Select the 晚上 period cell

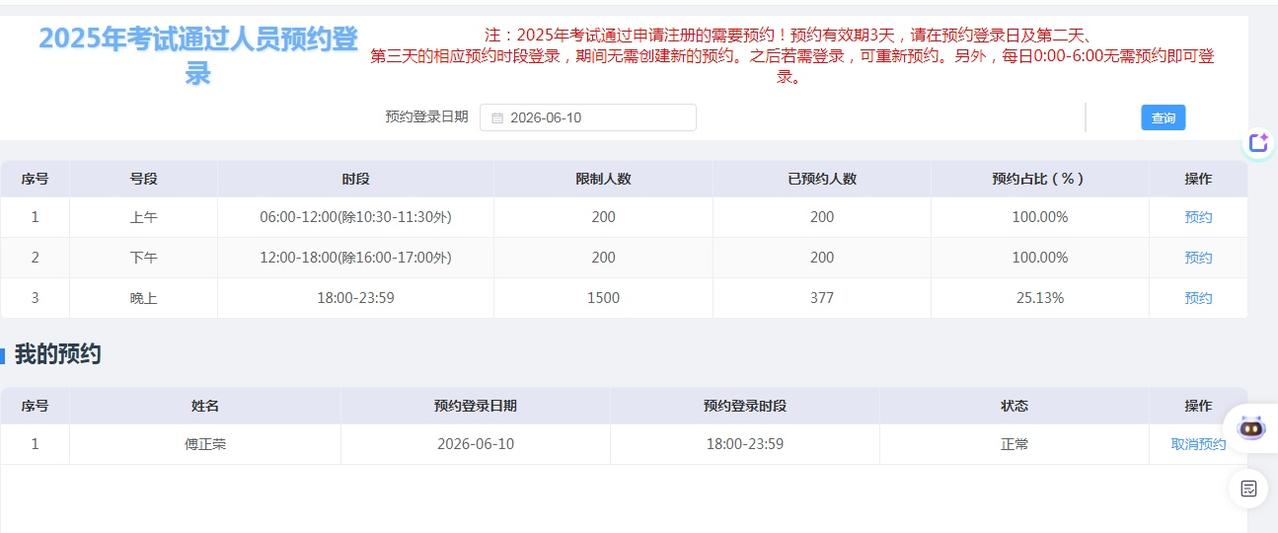[143, 298]
